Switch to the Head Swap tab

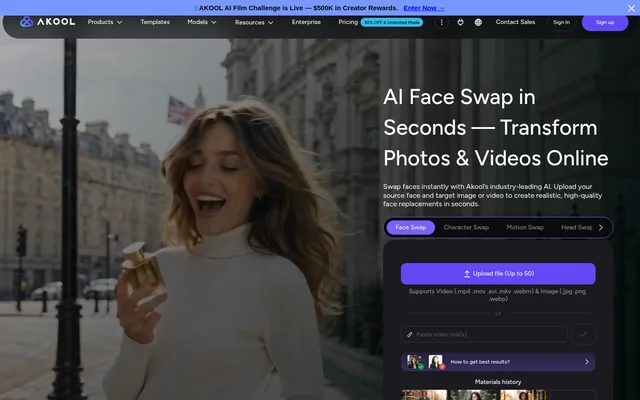tap(576, 227)
